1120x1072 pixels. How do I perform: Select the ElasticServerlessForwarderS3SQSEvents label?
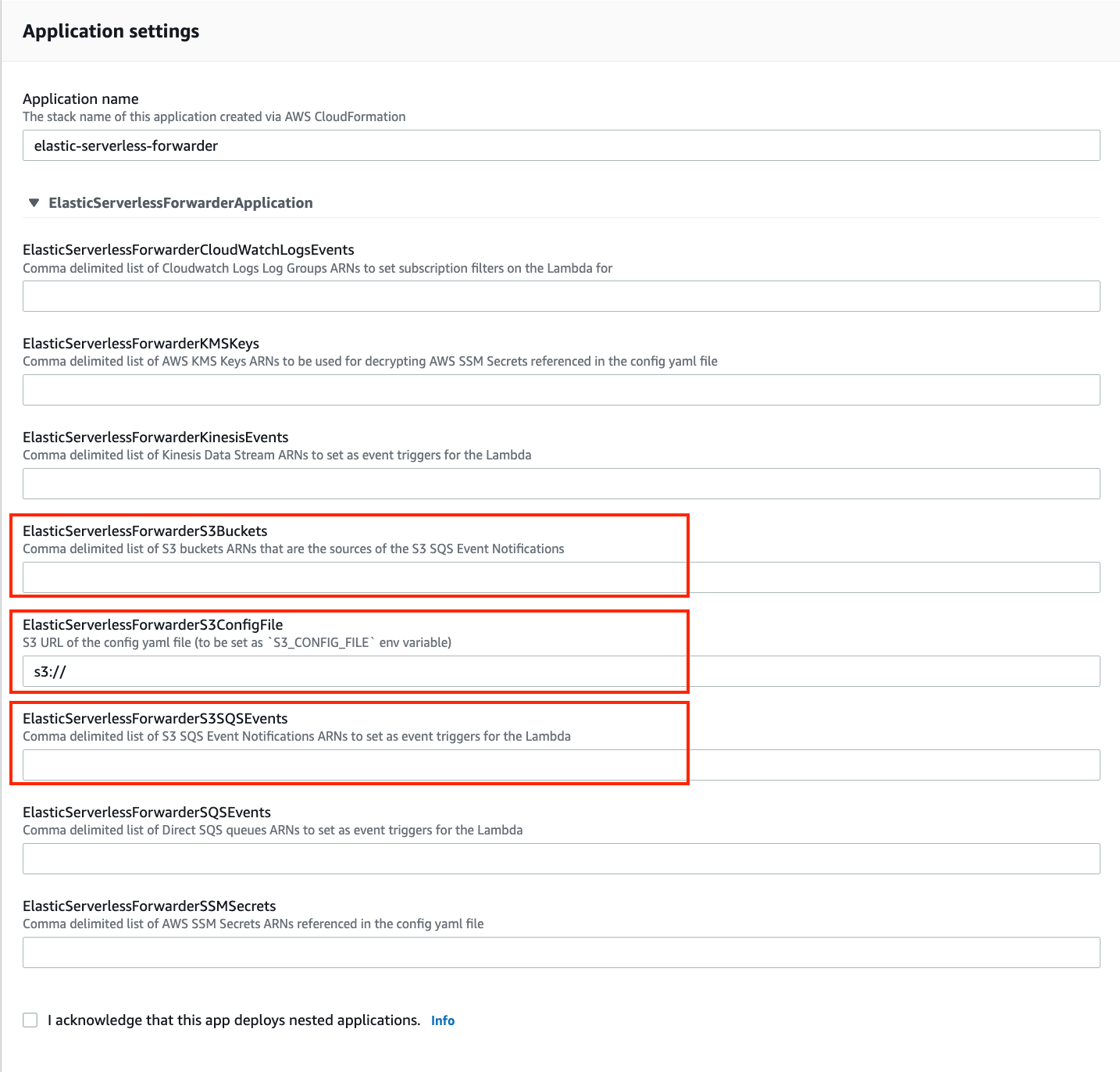pos(155,718)
